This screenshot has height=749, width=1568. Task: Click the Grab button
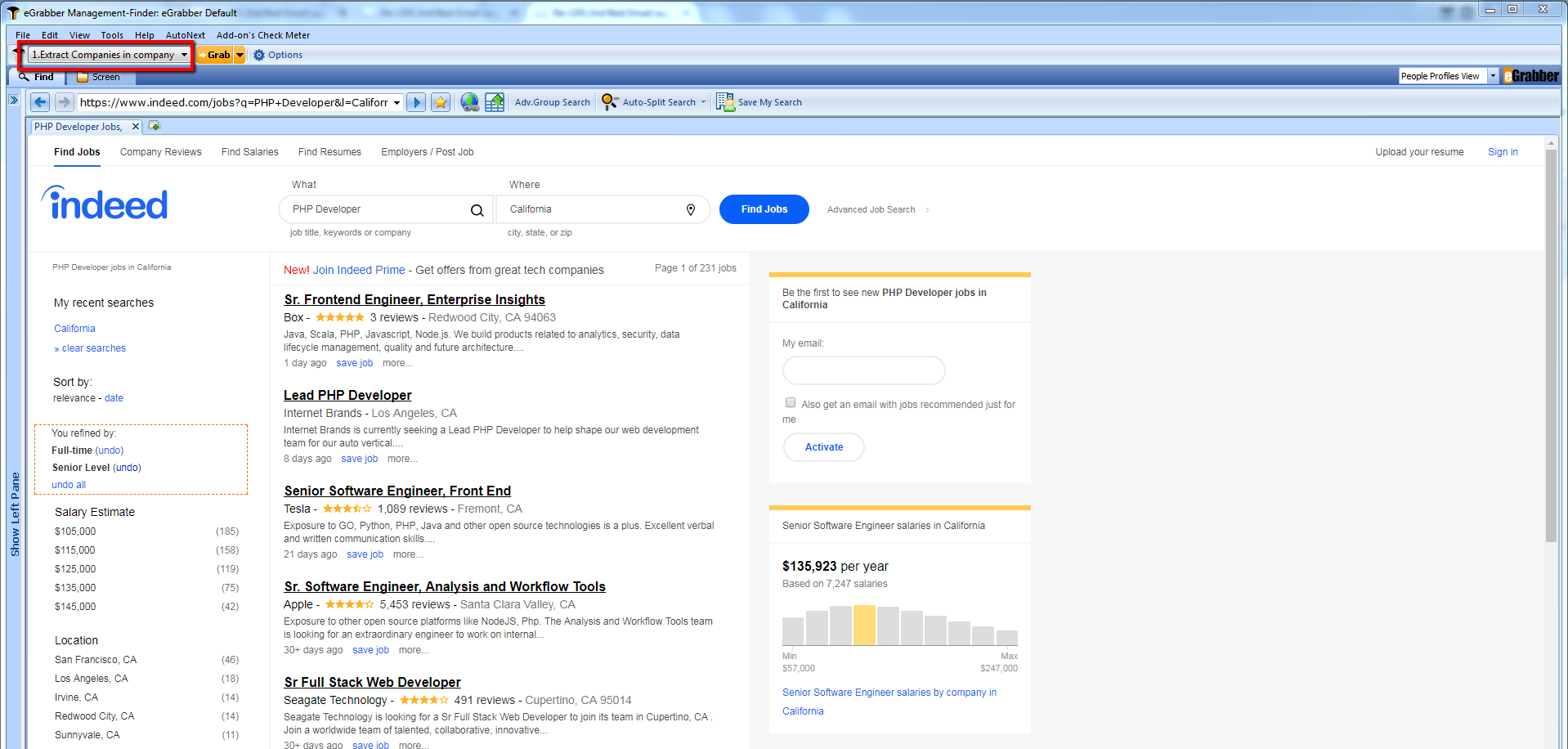click(214, 55)
